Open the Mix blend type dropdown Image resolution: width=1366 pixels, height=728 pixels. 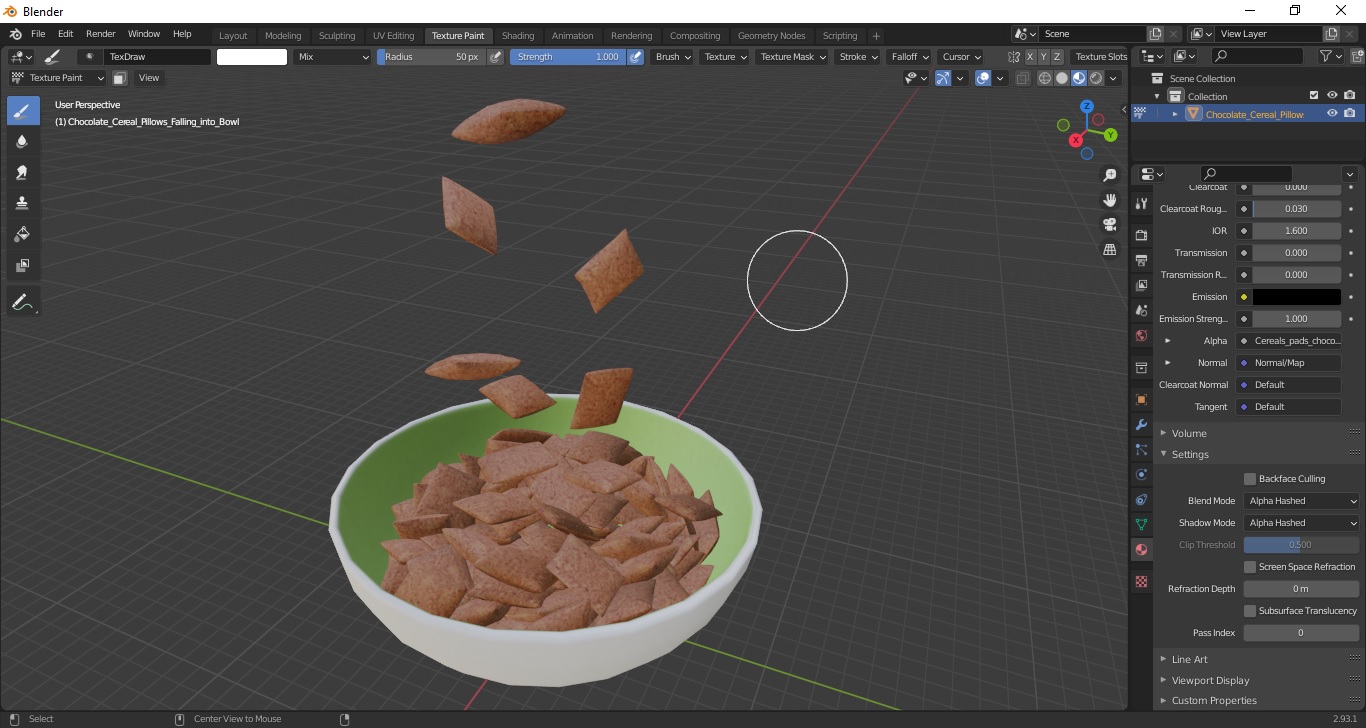[333, 57]
